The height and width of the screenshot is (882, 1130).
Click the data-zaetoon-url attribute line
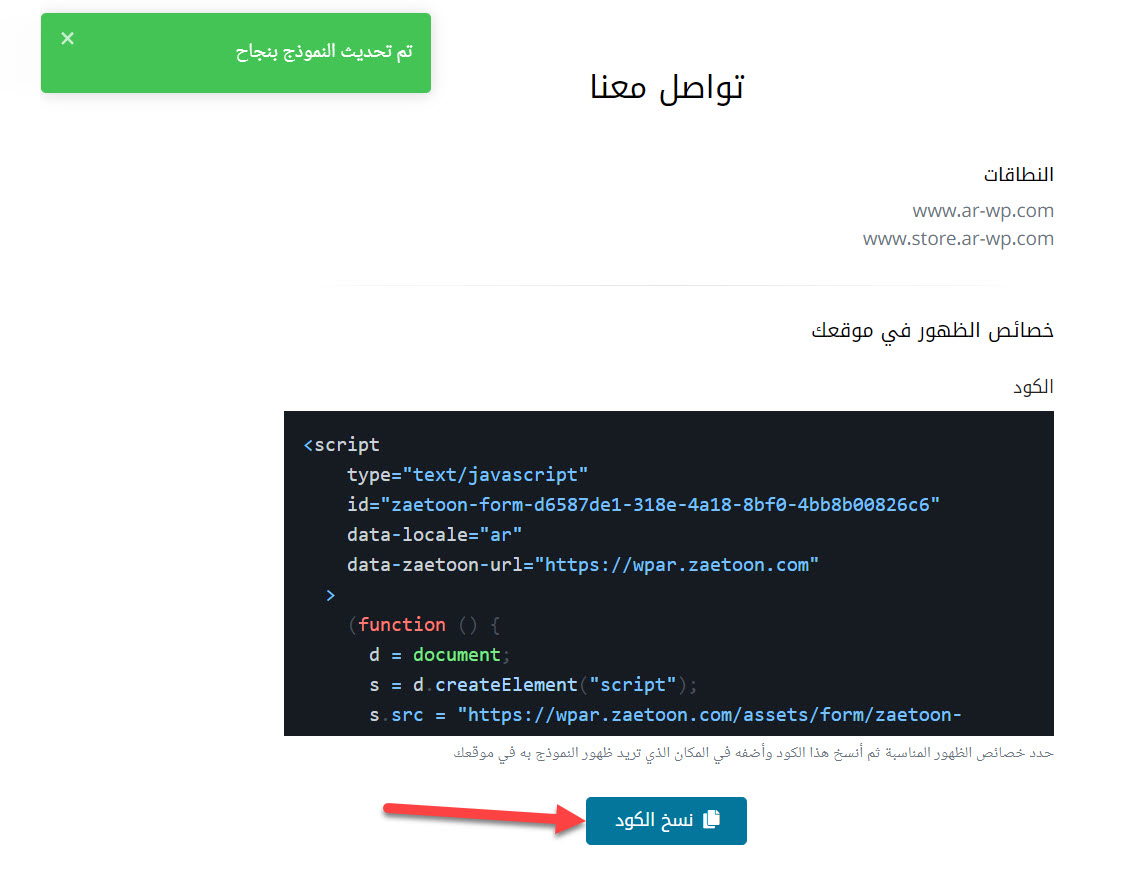tap(582, 565)
